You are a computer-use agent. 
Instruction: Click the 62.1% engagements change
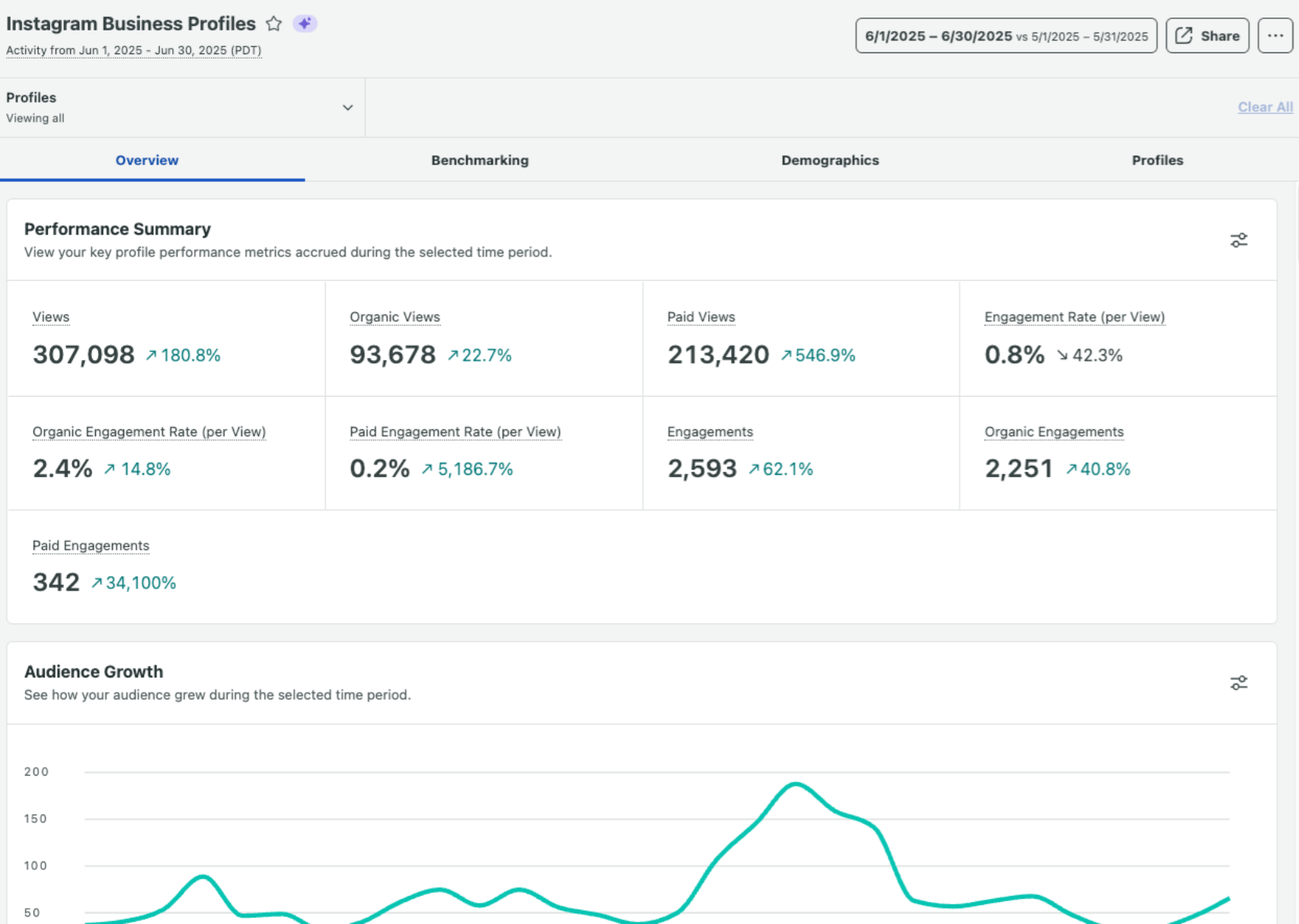780,469
